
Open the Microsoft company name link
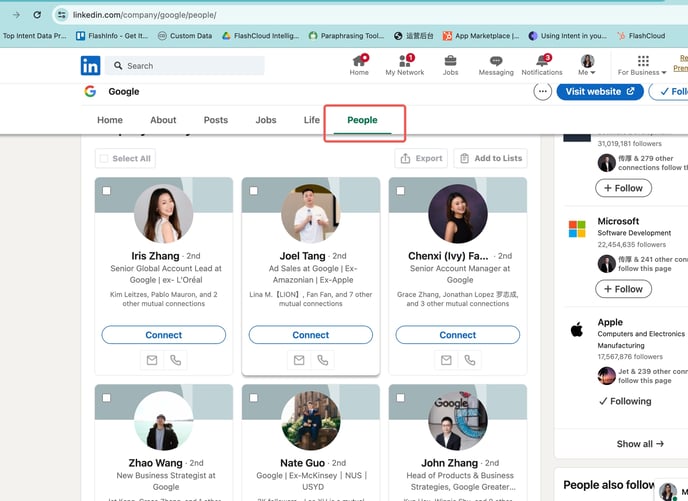pyautogui.click(x=618, y=221)
